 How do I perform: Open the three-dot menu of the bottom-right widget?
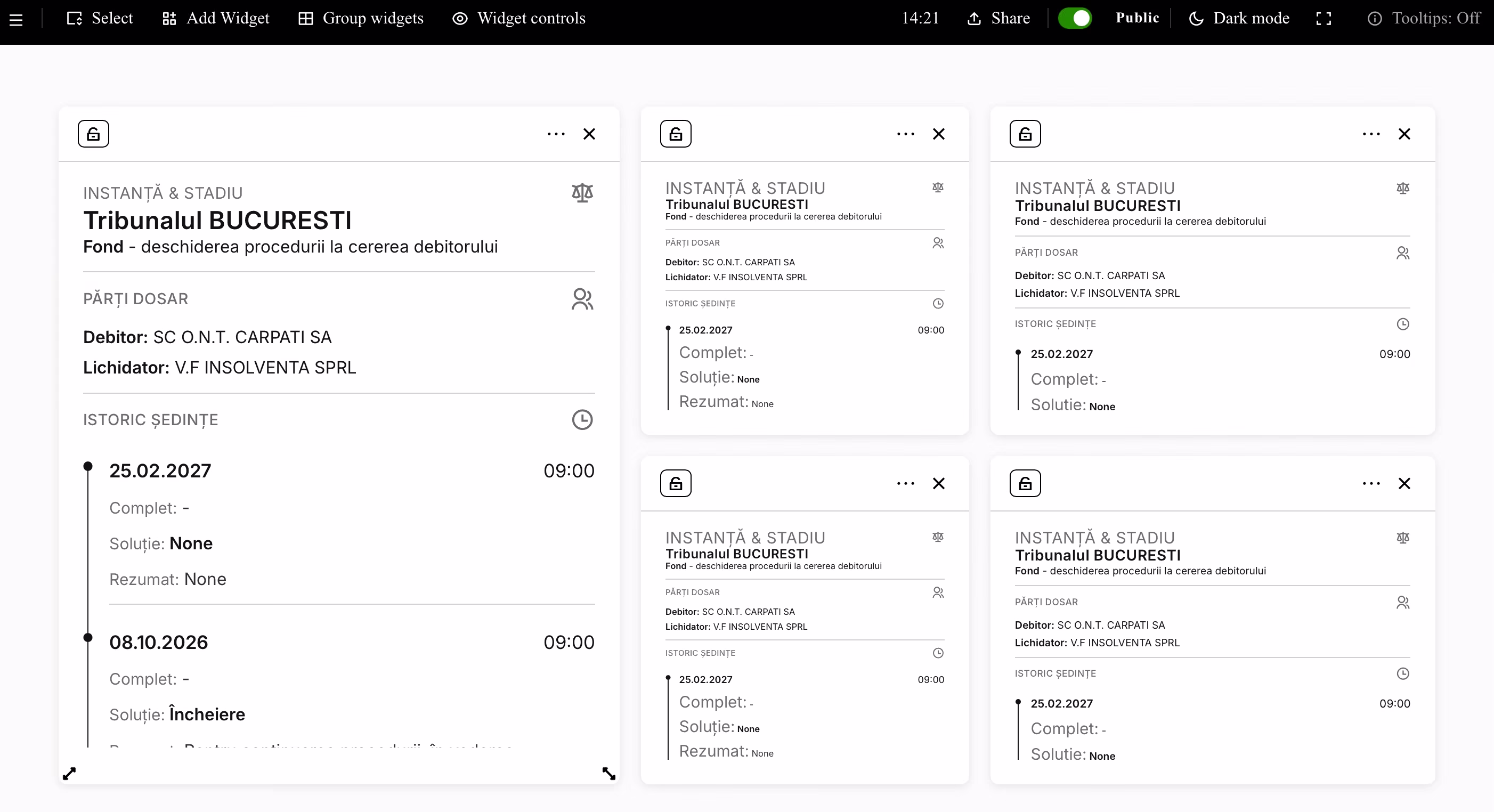pos(1371,484)
